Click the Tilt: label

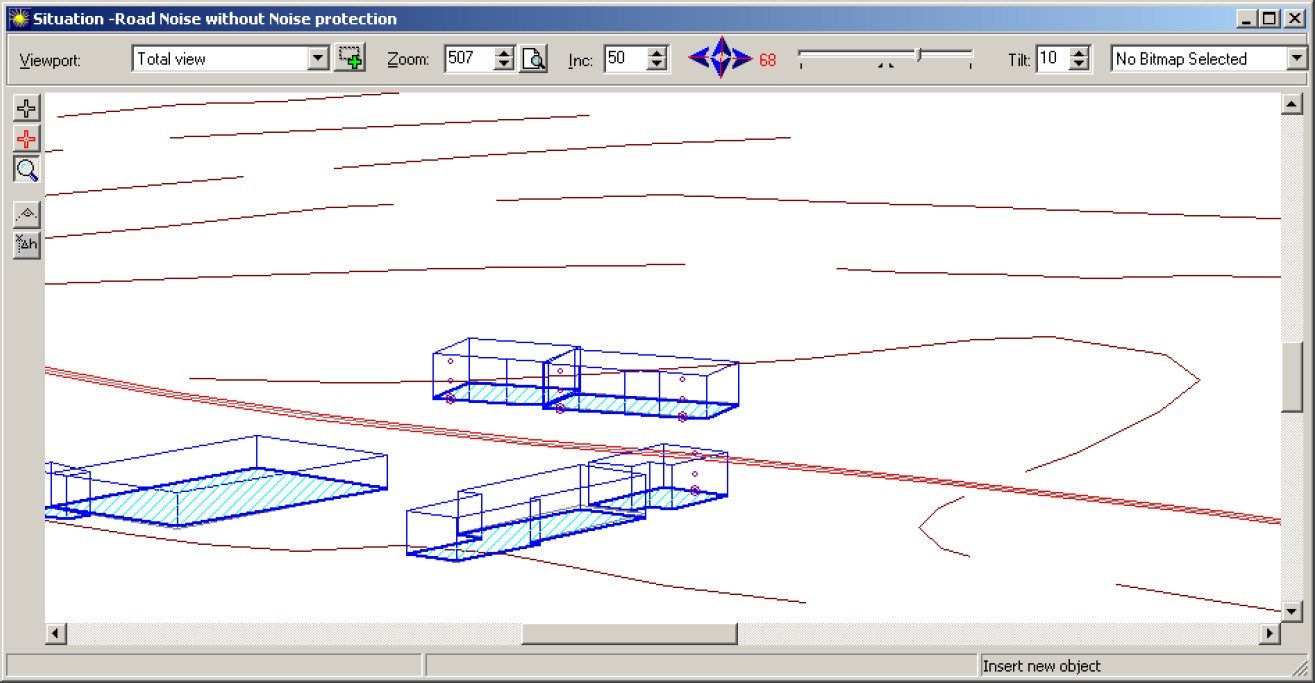tap(1018, 60)
